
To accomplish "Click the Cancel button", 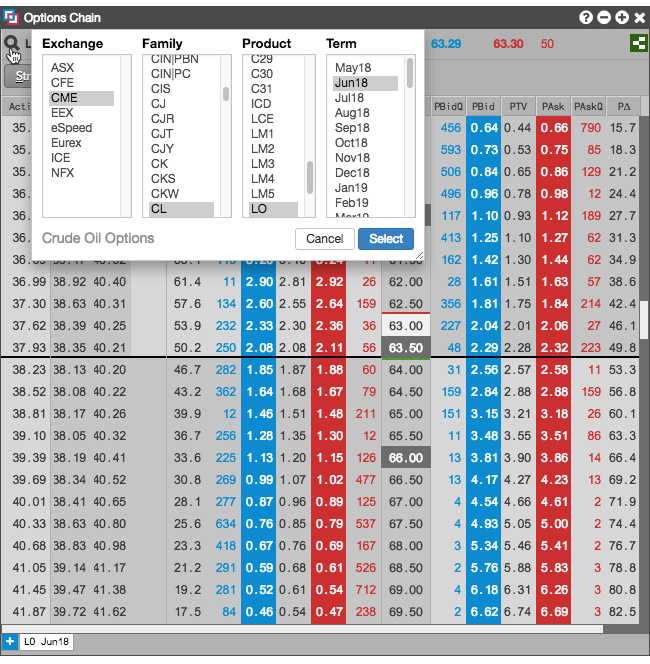I will (325, 239).
